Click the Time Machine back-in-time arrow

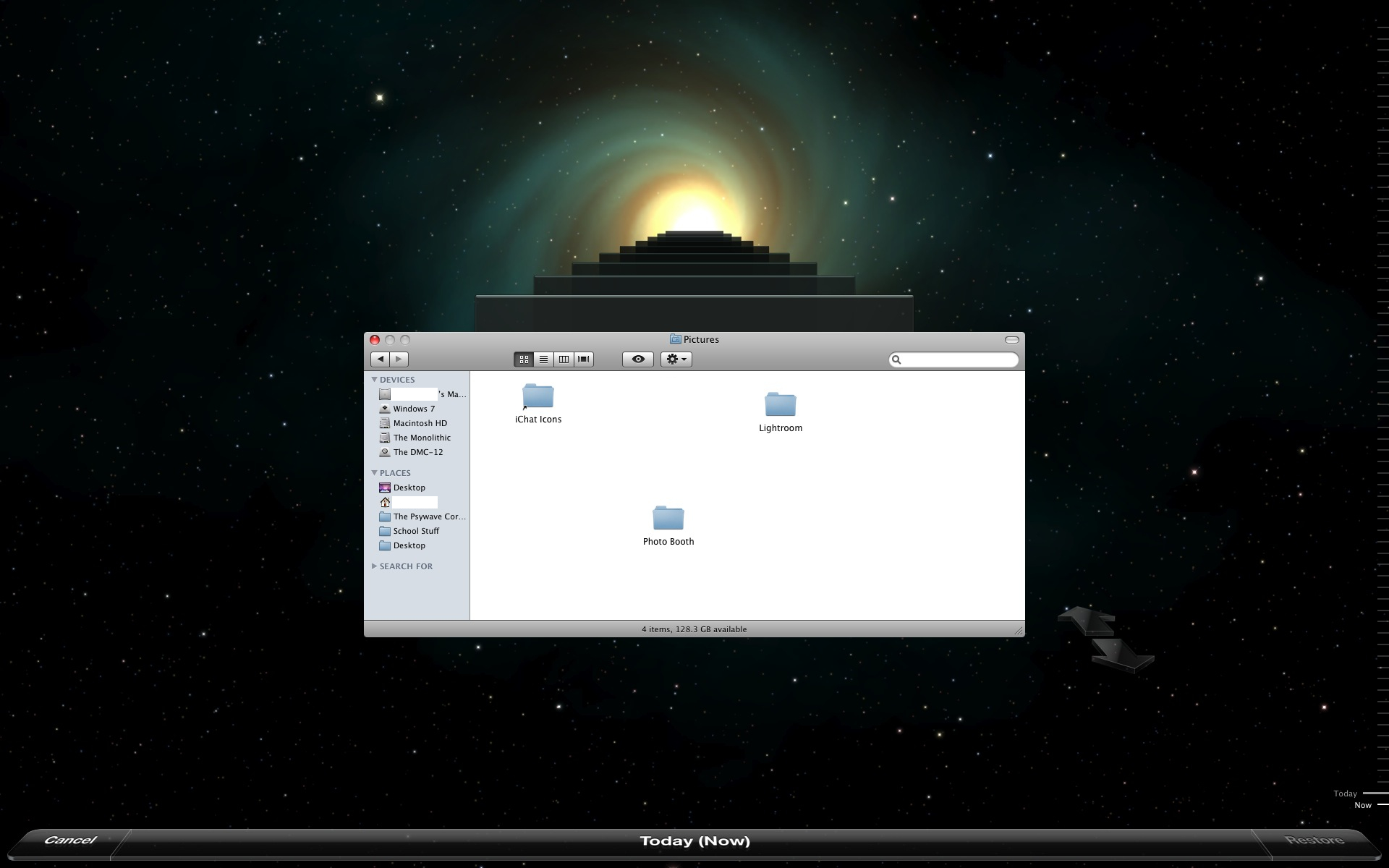(x=1085, y=621)
